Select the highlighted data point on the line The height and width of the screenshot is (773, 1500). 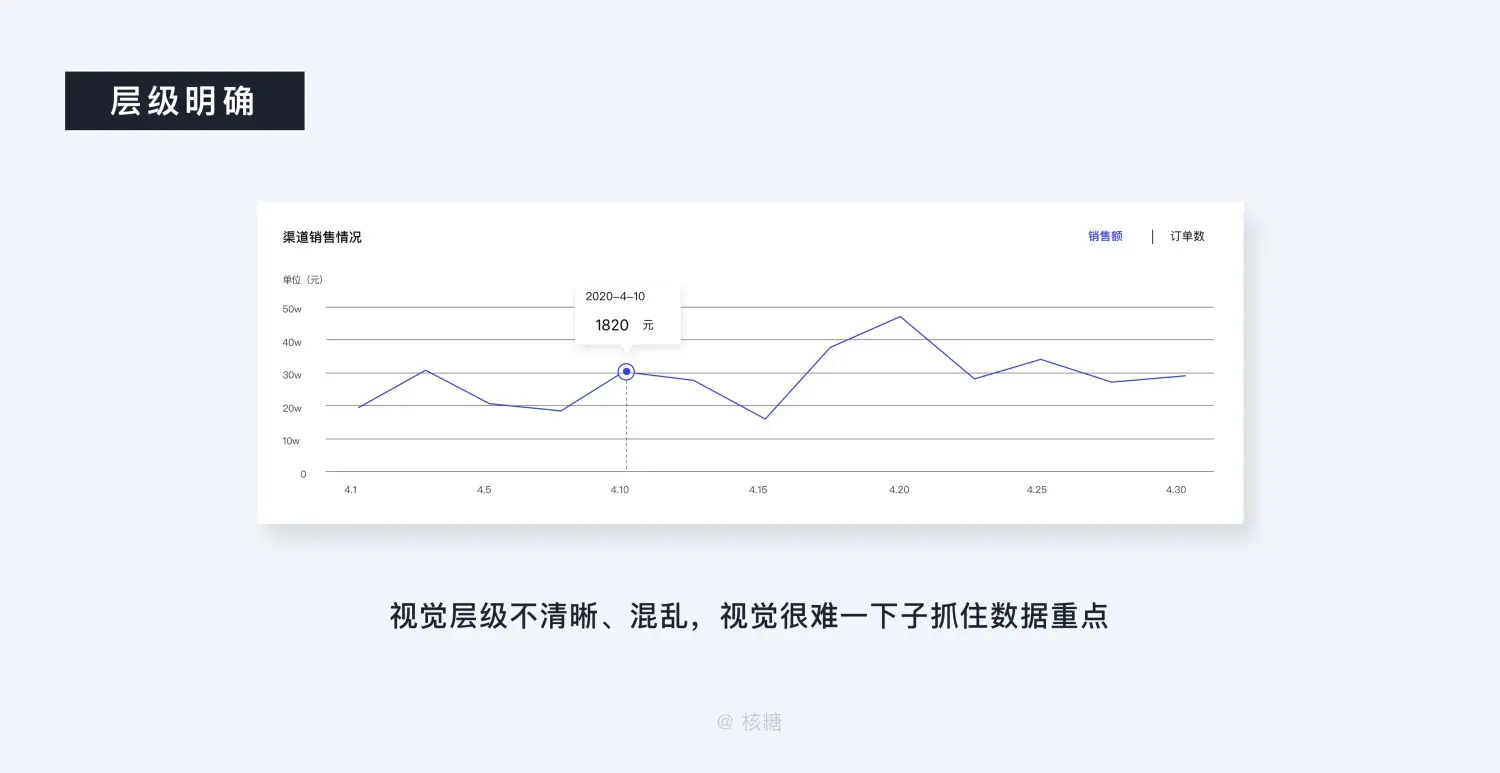point(626,372)
